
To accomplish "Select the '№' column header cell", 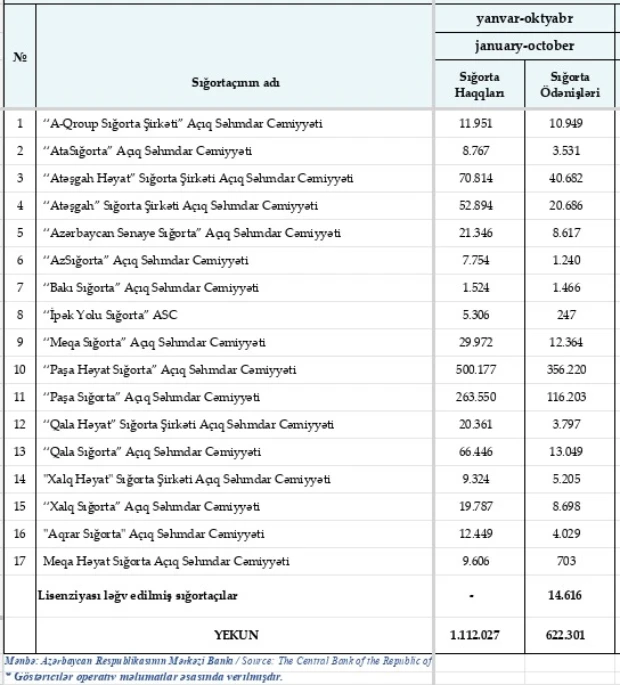I will click(x=19, y=58).
